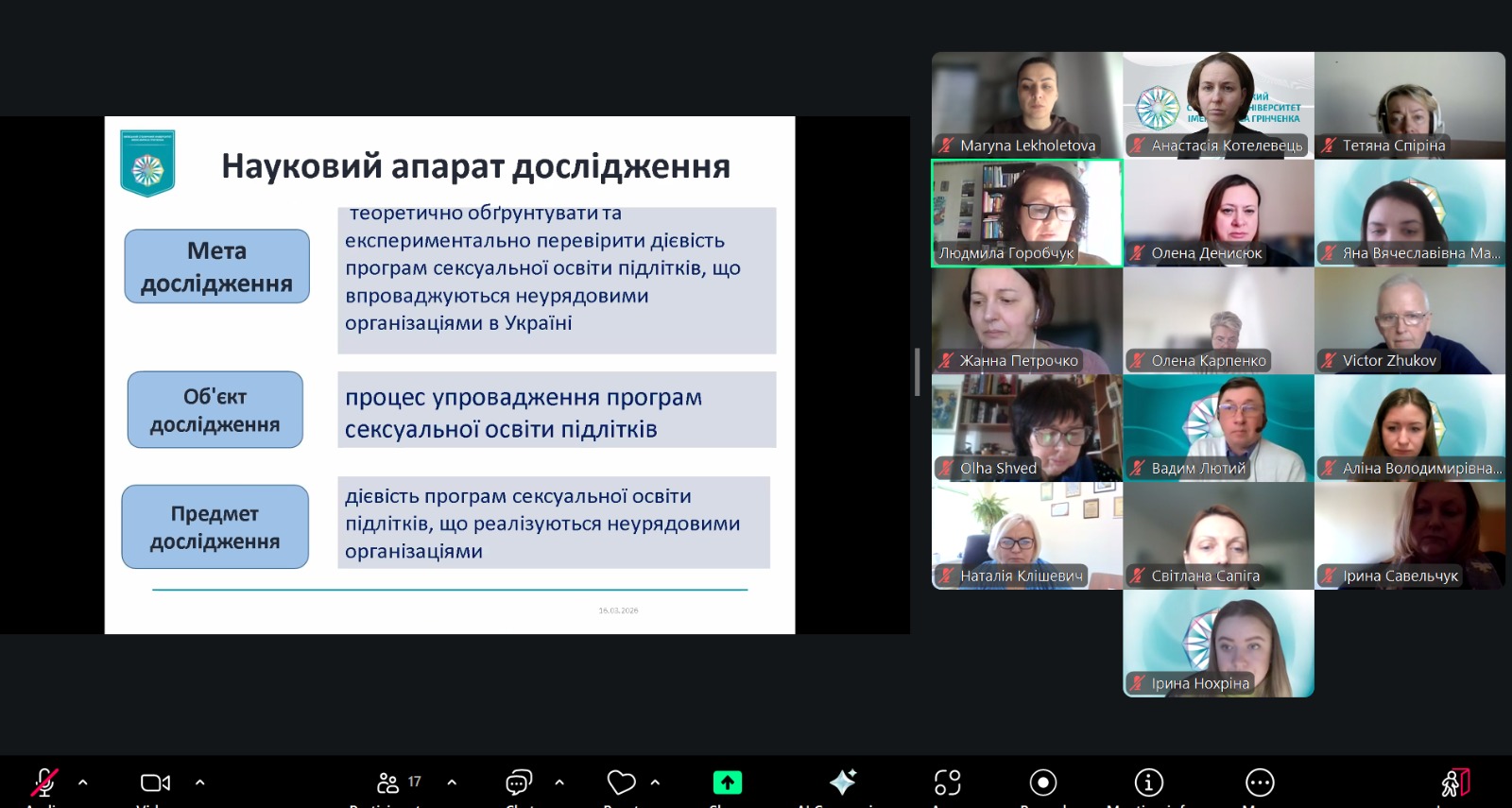
Task: Click the 'Предмет дослідження' box on slide
Action: click(215, 527)
